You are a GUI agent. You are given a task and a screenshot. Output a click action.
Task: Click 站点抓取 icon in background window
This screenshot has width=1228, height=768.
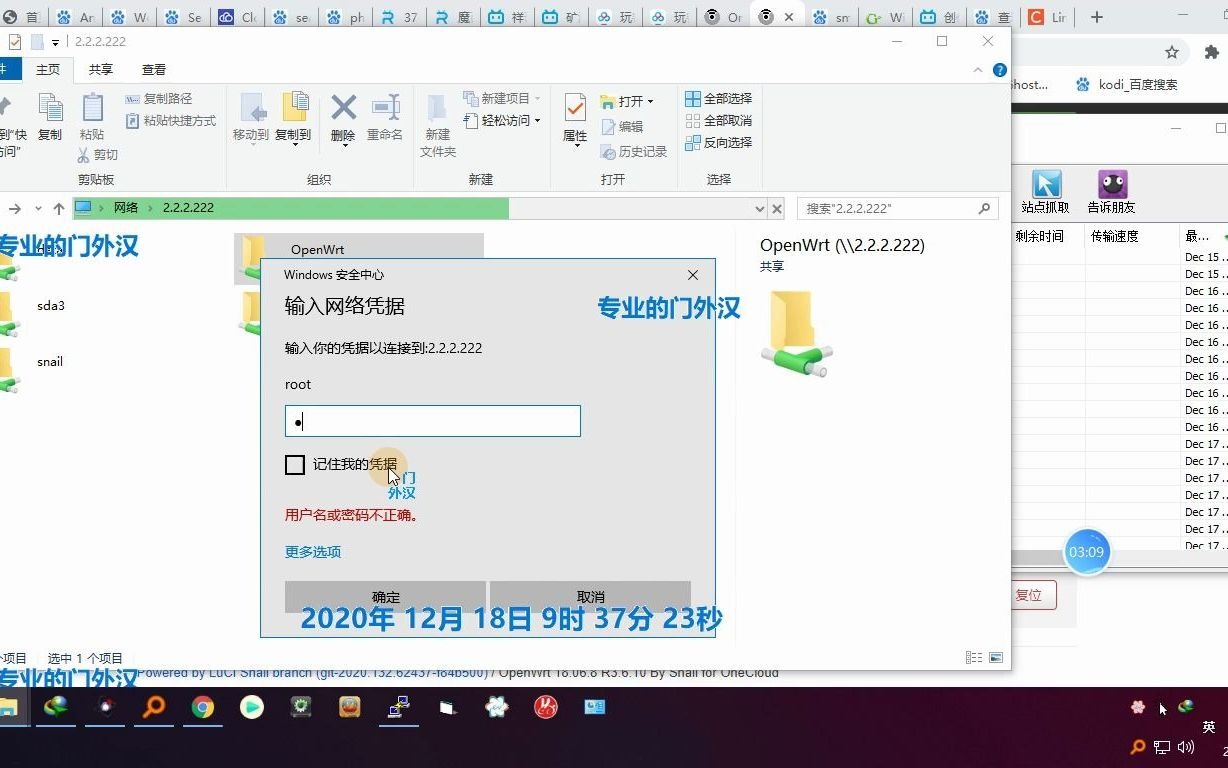point(1045,192)
